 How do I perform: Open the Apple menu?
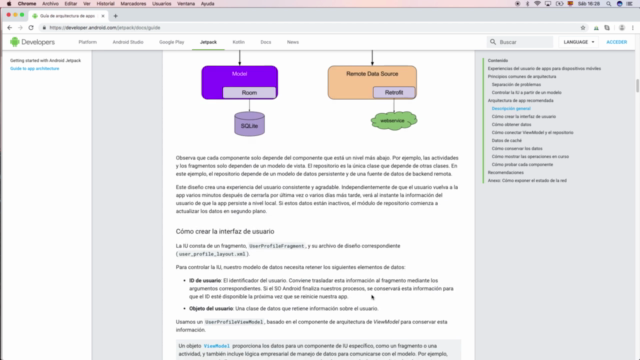[9, 4]
